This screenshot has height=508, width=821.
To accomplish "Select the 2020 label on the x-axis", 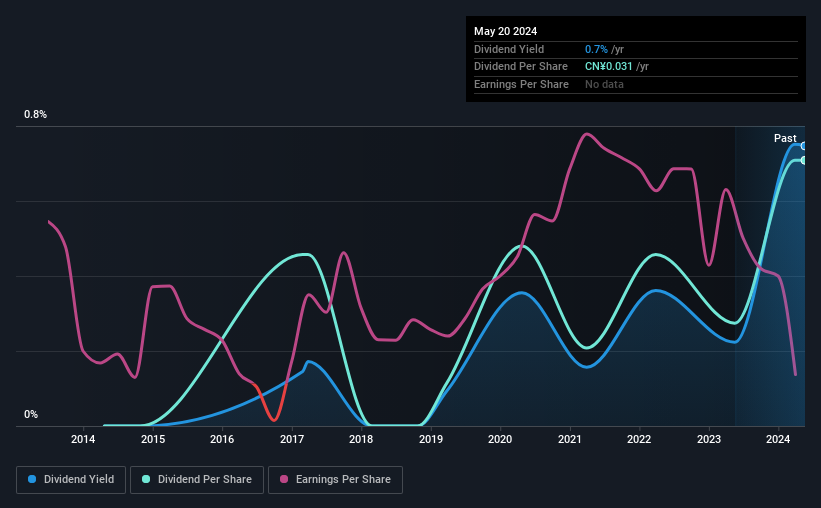I will (500, 439).
